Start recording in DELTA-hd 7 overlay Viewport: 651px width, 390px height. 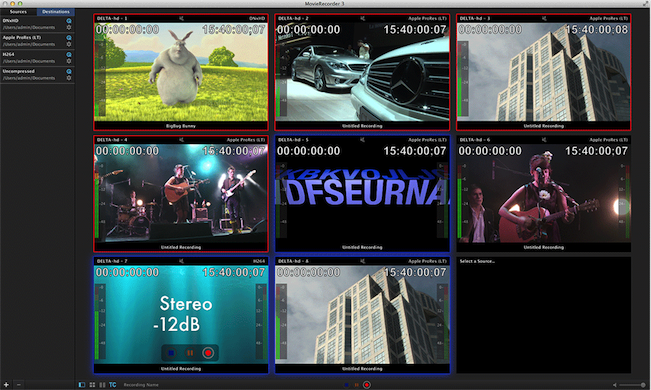(208, 353)
